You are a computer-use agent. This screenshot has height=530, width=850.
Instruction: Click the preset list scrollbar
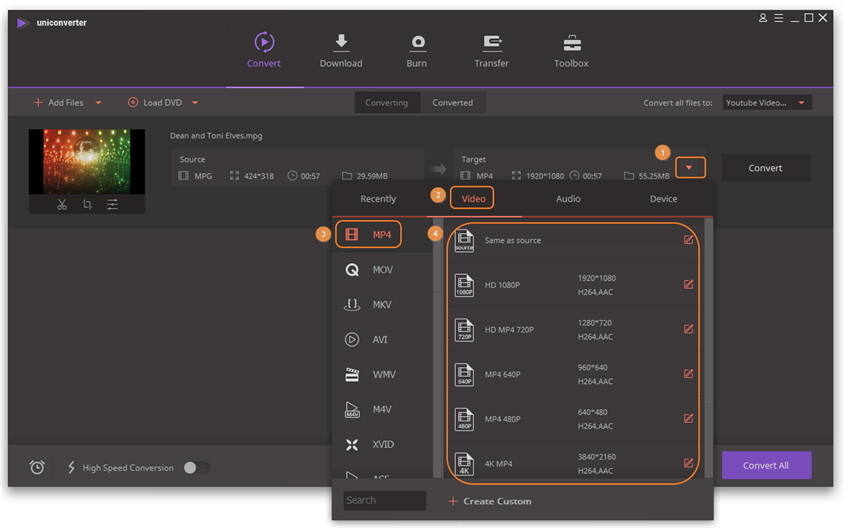coord(708,348)
